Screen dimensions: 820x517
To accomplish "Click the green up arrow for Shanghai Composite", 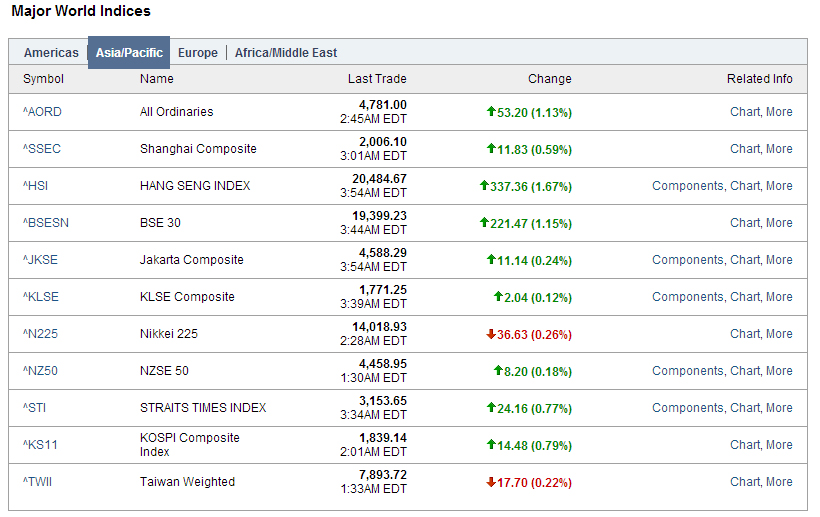I will 491,149.
